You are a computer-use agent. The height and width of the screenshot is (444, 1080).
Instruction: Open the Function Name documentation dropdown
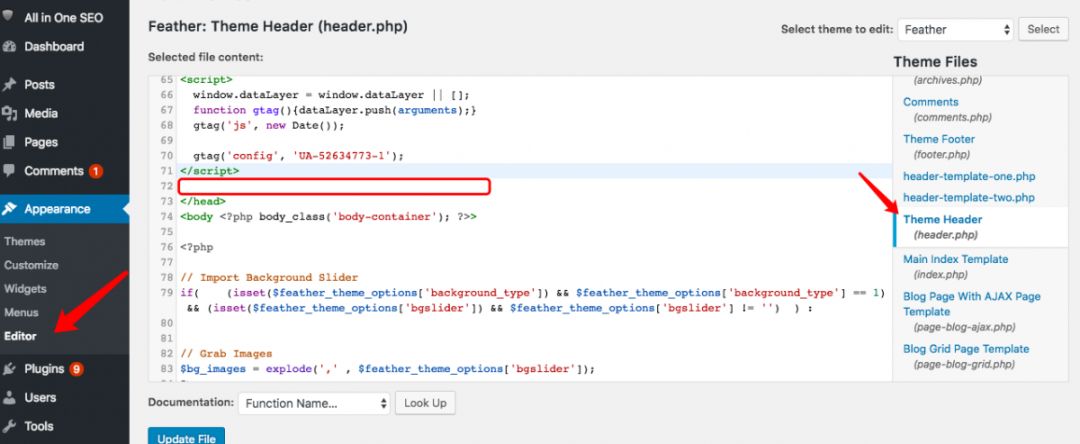[x=314, y=403]
